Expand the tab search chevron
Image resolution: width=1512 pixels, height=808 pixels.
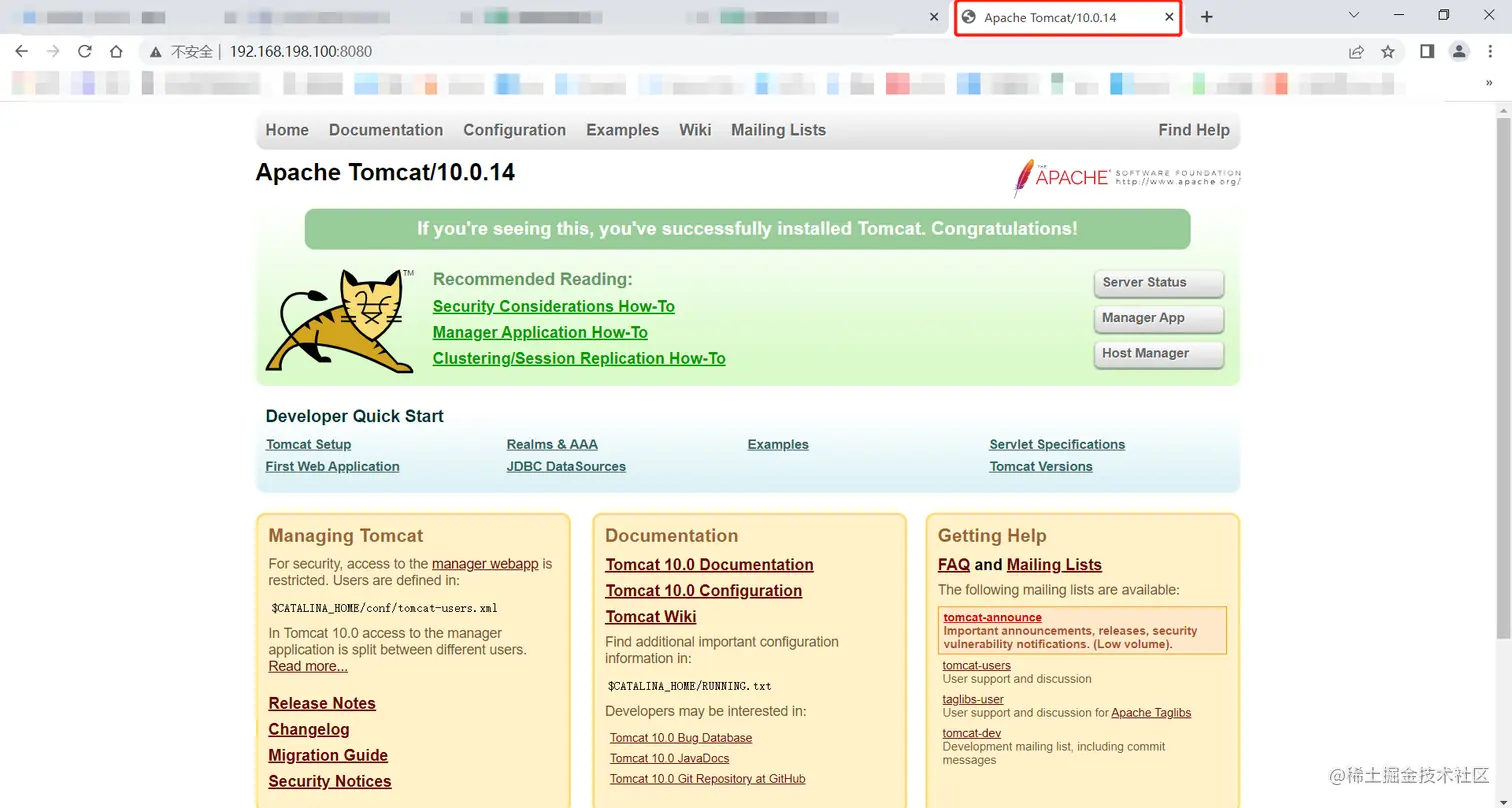[x=1354, y=15]
